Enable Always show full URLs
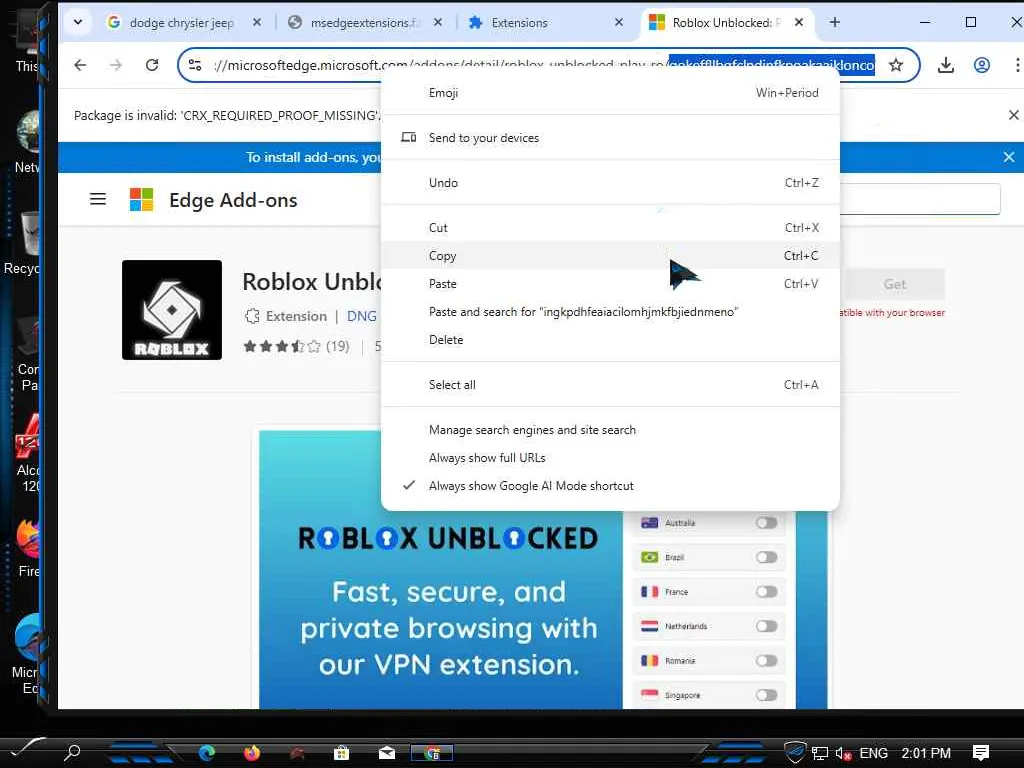The height and width of the screenshot is (768, 1024). pos(610,458)
